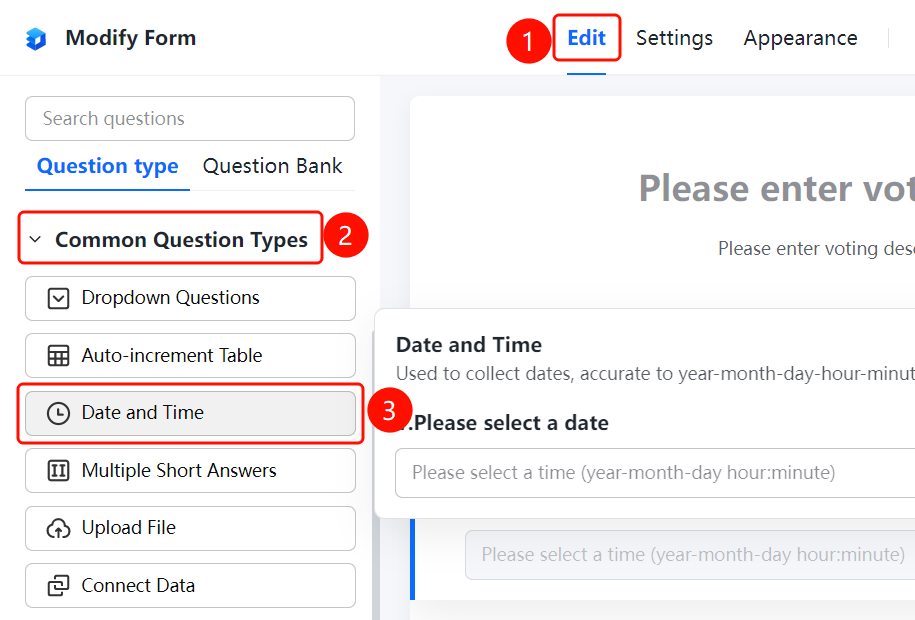Click the Search questions field
The height and width of the screenshot is (620, 915).
point(190,119)
